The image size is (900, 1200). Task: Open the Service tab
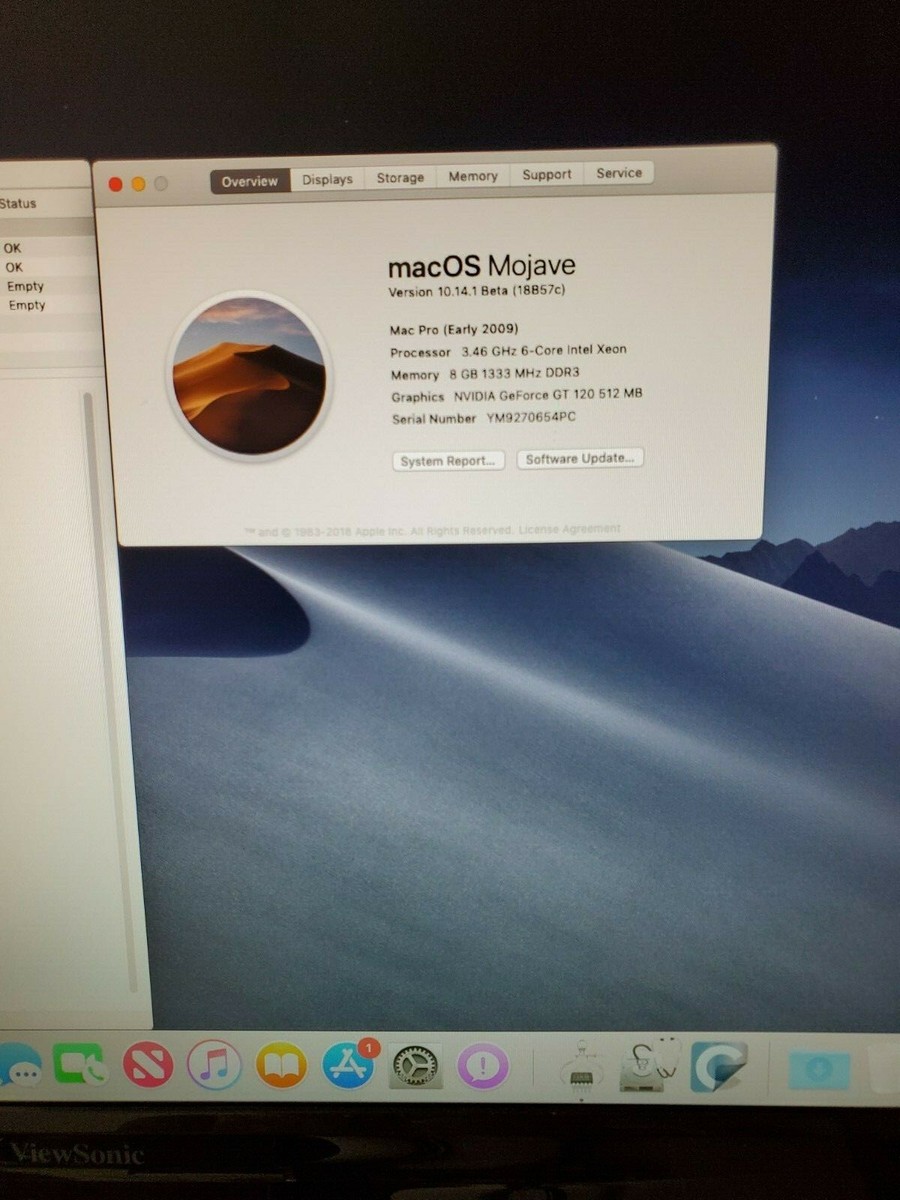(619, 173)
